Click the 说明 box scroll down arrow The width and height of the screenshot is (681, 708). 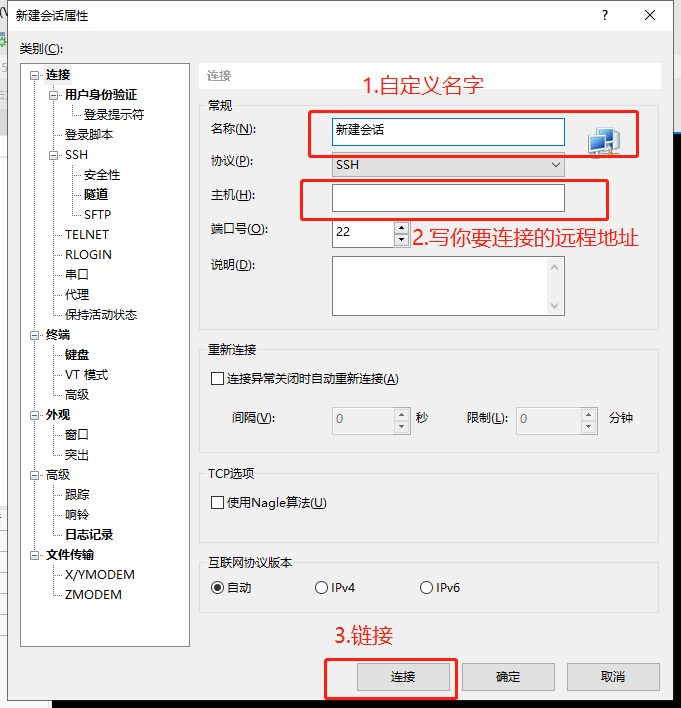click(x=555, y=306)
